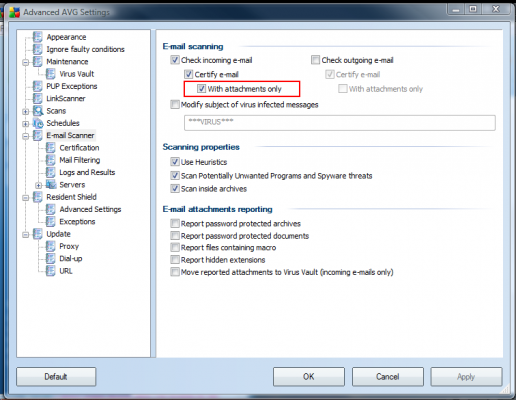Close the Advanced AVG Settings window
Image resolution: width=516 pixels, height=400 pixels.
[496, 9]
